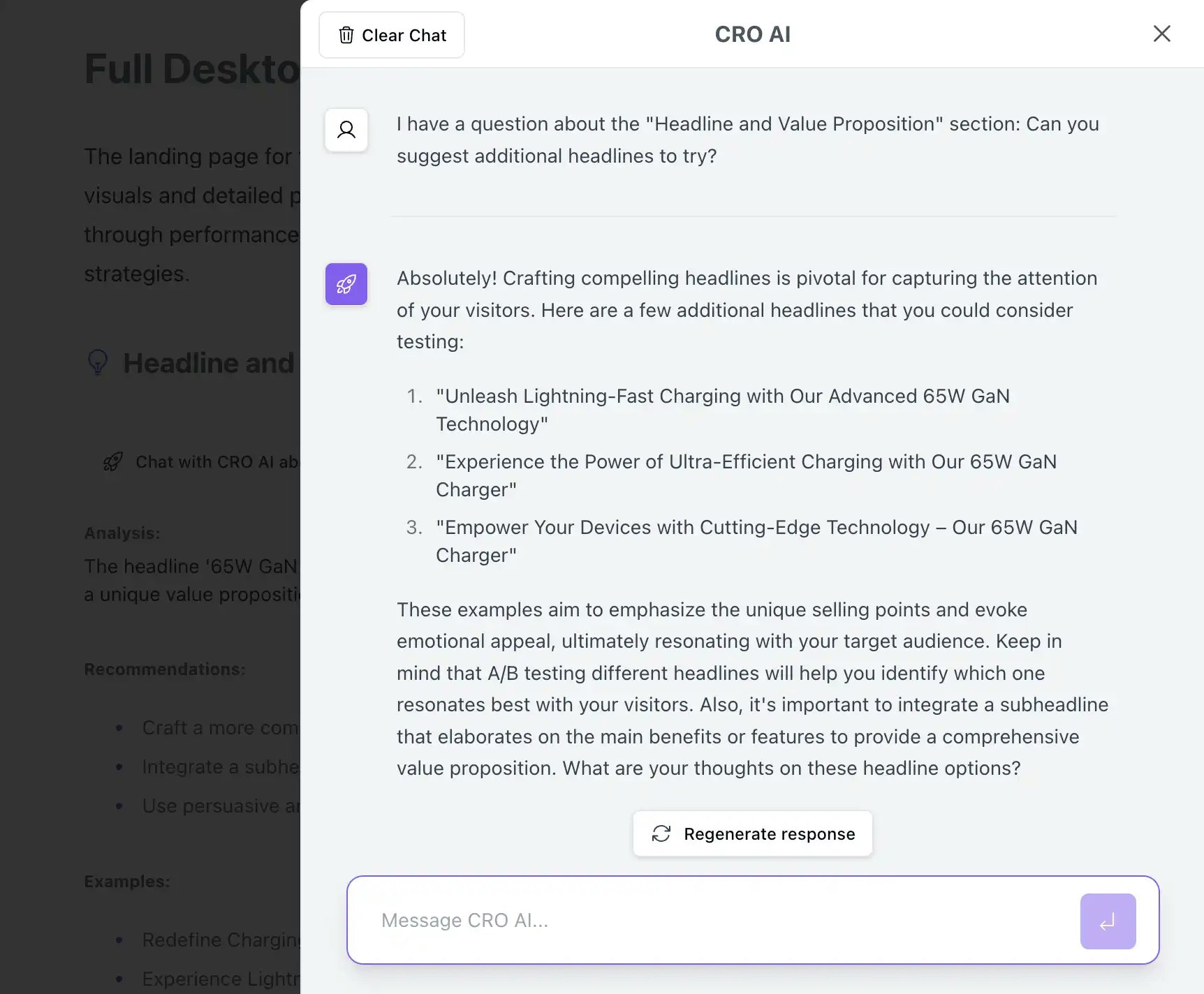Click the Redefine Charging example bullet
The image size is (1204, 994).
tap(221, 940)
